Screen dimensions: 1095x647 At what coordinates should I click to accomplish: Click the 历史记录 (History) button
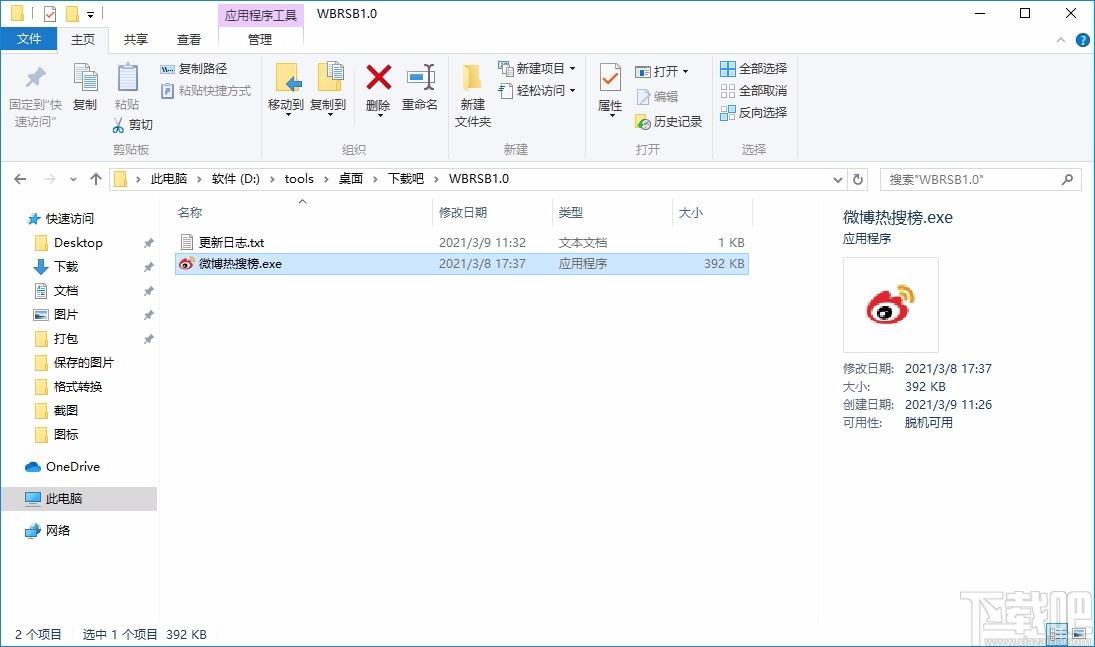coord(669,122)
